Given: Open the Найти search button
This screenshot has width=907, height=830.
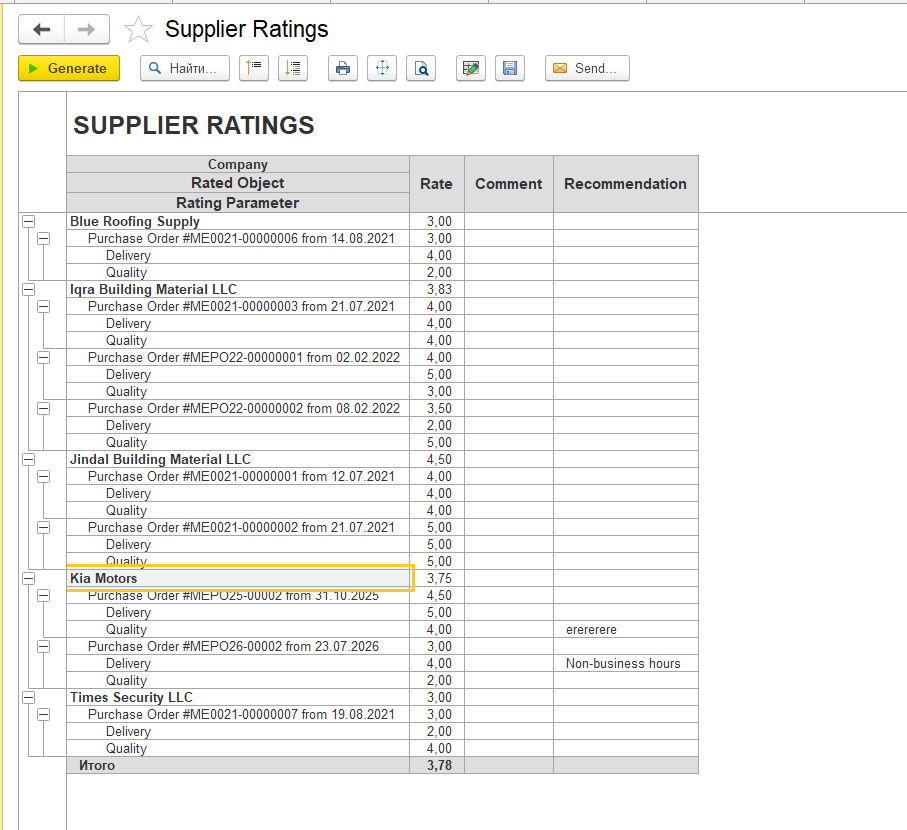Looking at the screenshot, I should [185, 68].
